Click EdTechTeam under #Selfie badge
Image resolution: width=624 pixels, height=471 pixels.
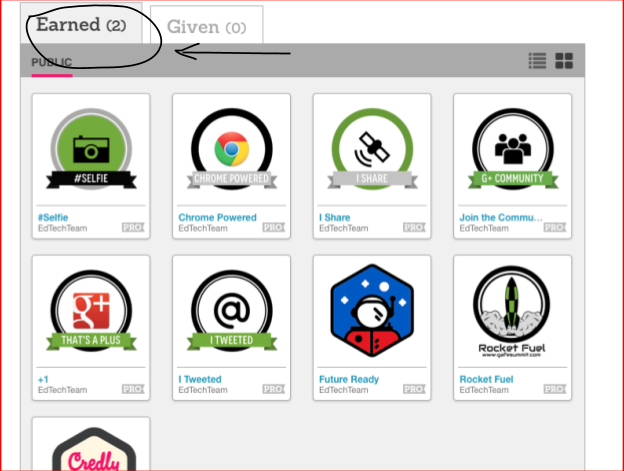click(62, 228)
